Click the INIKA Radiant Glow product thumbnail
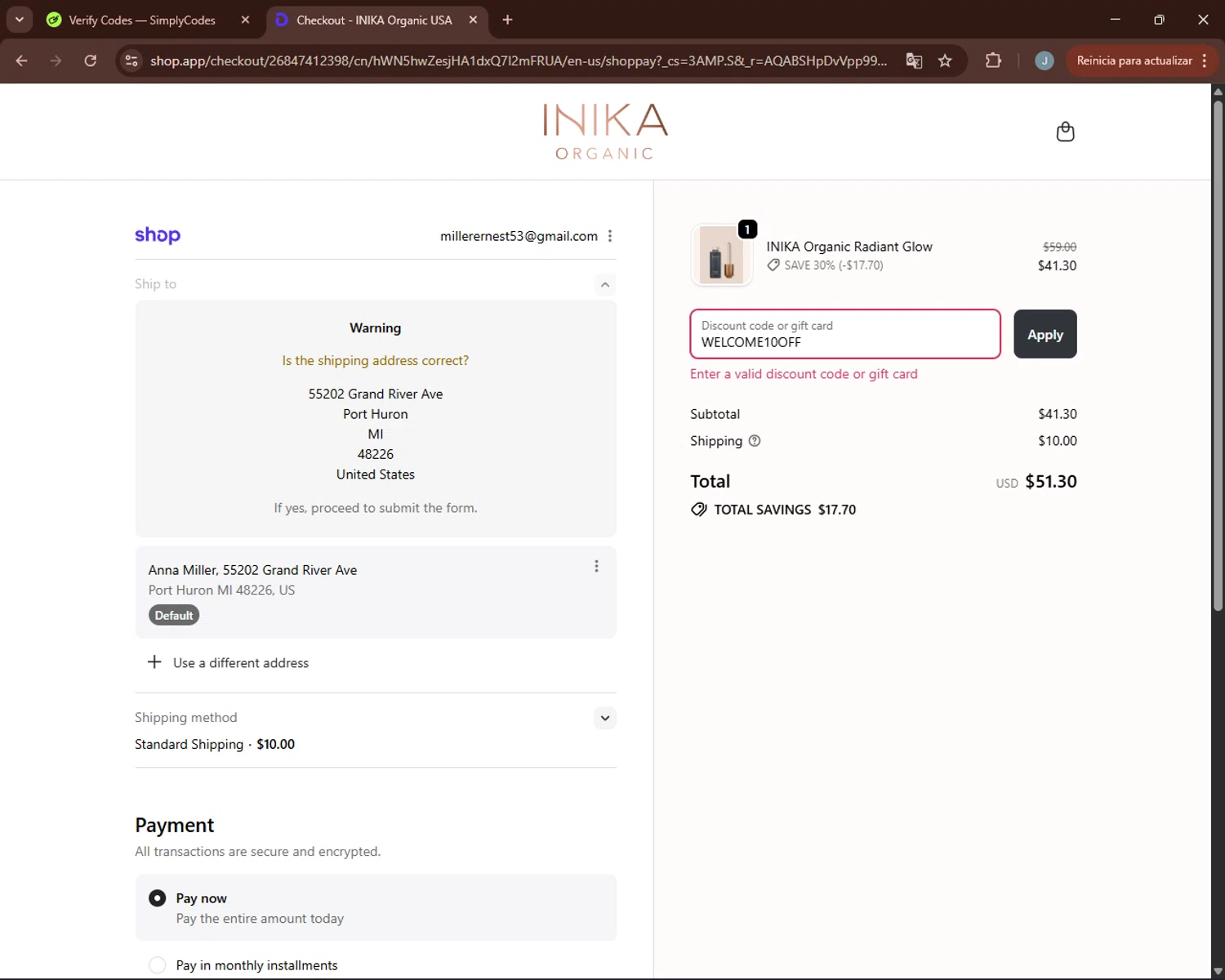 [722, 256]
